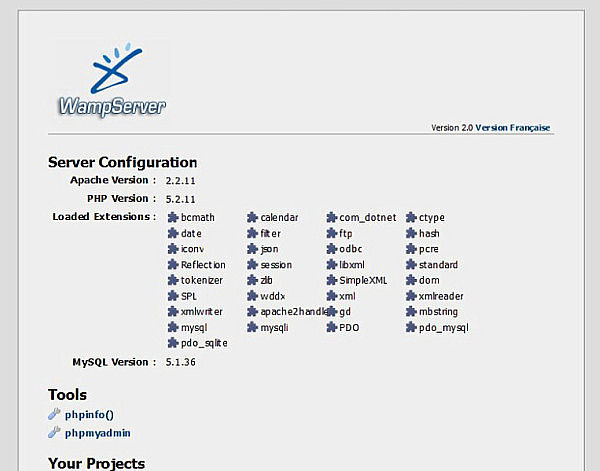This screenshot has width=600, height=471.
Task: Click the puzzle icon next to ctype
Action: 411,218
